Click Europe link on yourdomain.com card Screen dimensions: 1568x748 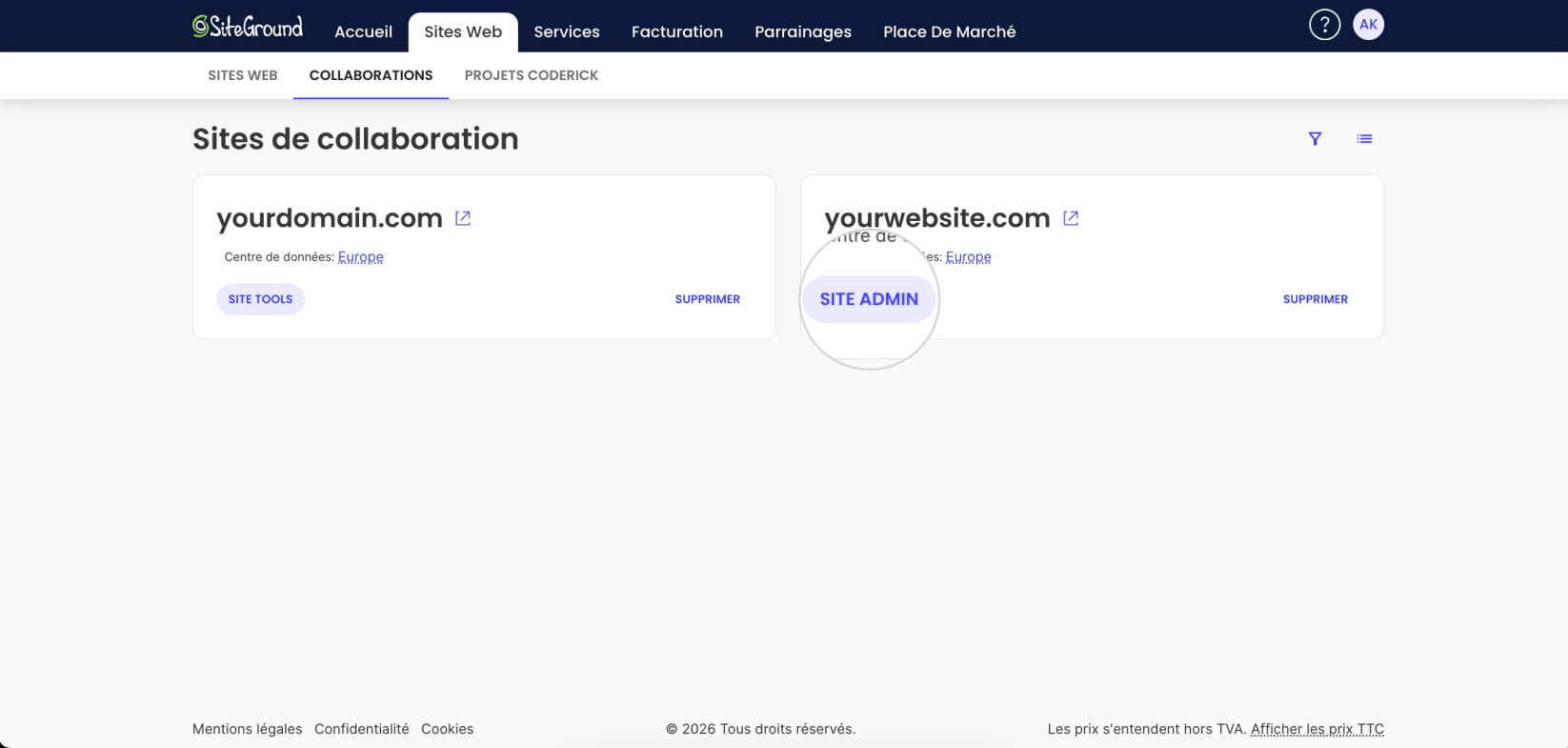[x=361, y=256]
